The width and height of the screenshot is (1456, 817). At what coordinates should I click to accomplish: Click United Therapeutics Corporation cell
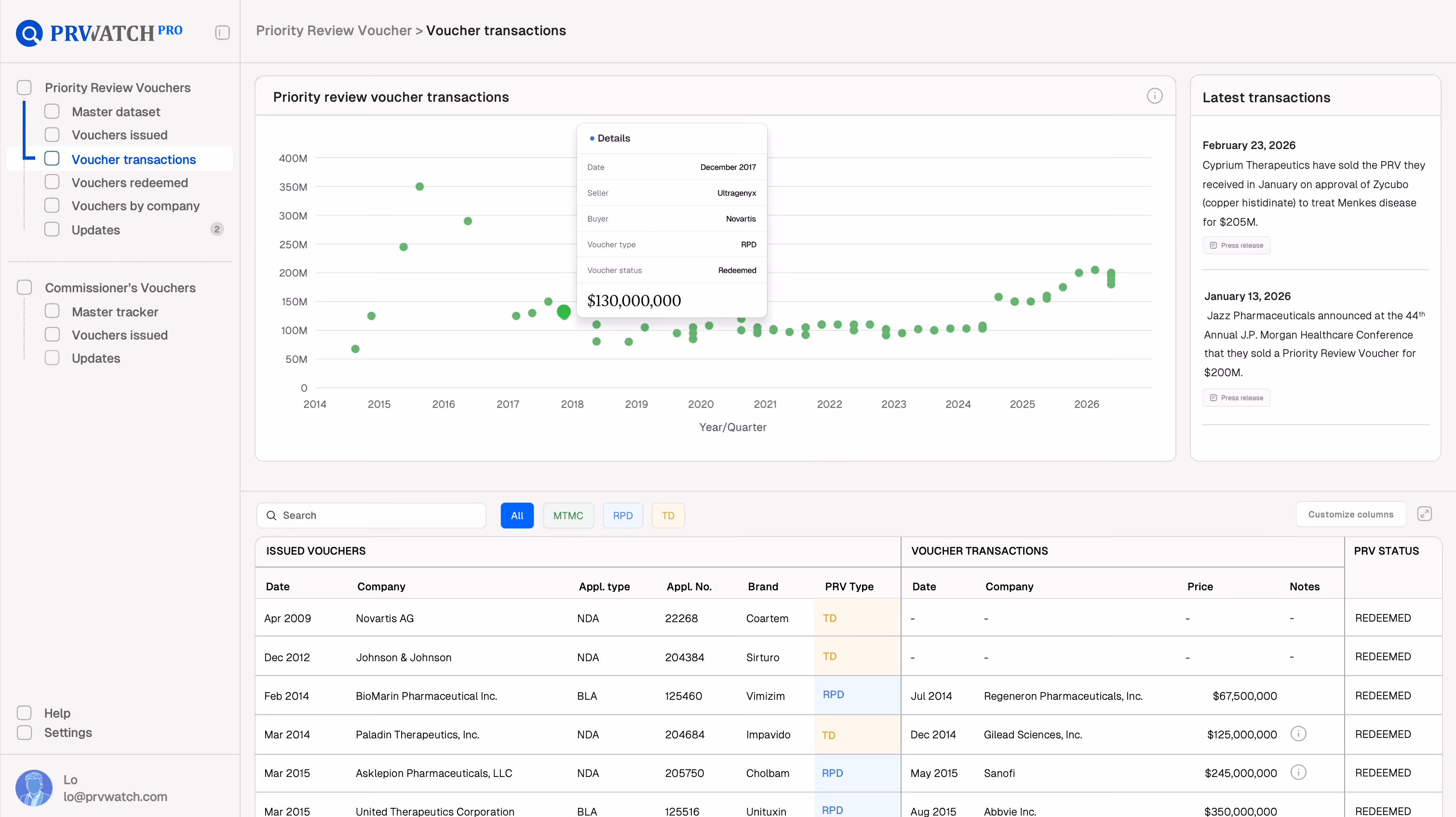(x=435, y=811)
